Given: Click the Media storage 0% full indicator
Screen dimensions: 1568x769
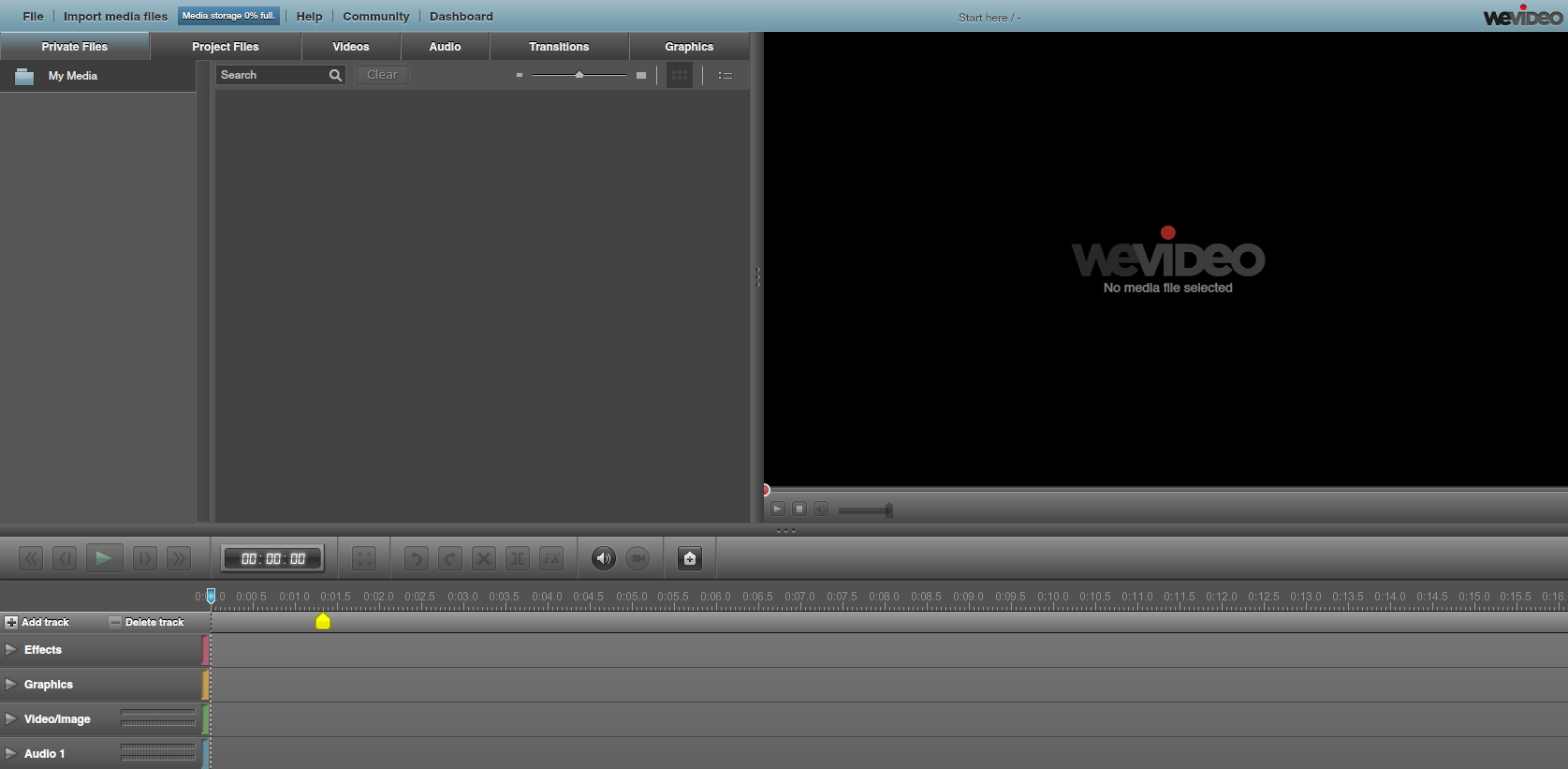Looking at the screenshot, I should 228,16.
